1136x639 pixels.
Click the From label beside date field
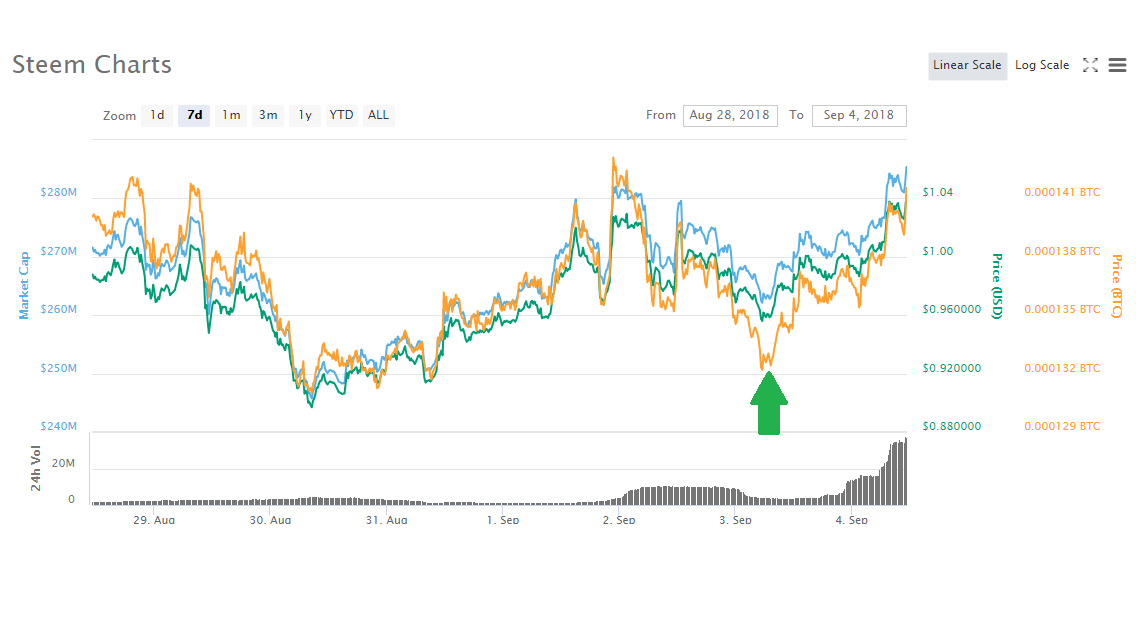click(661, 115)
